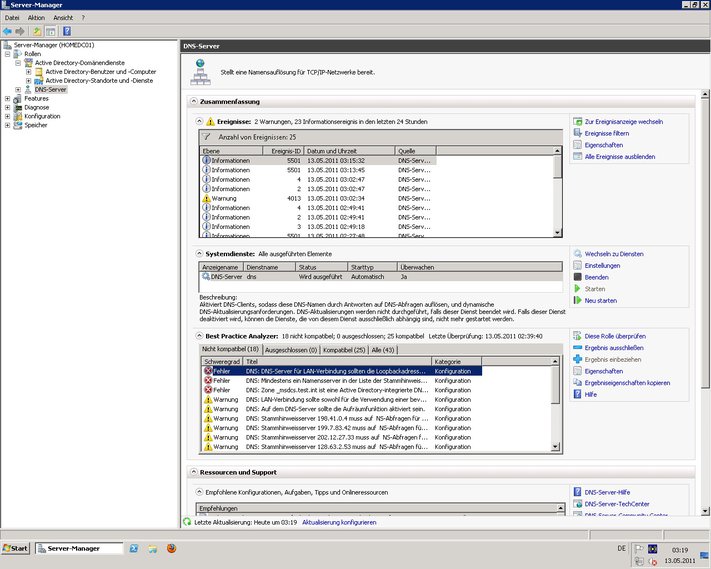Click Aktualisierung konfigurieren link

tap(339, 522)
